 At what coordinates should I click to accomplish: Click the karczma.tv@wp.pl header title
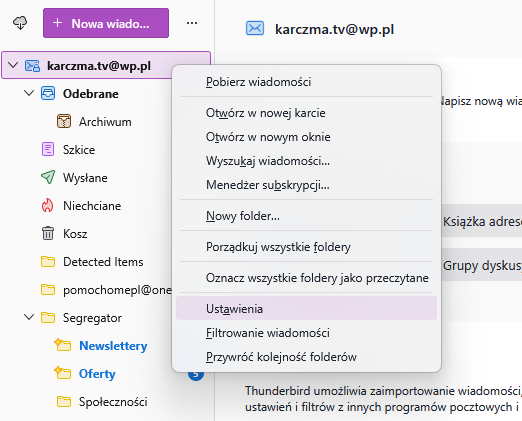pos(334,29)
